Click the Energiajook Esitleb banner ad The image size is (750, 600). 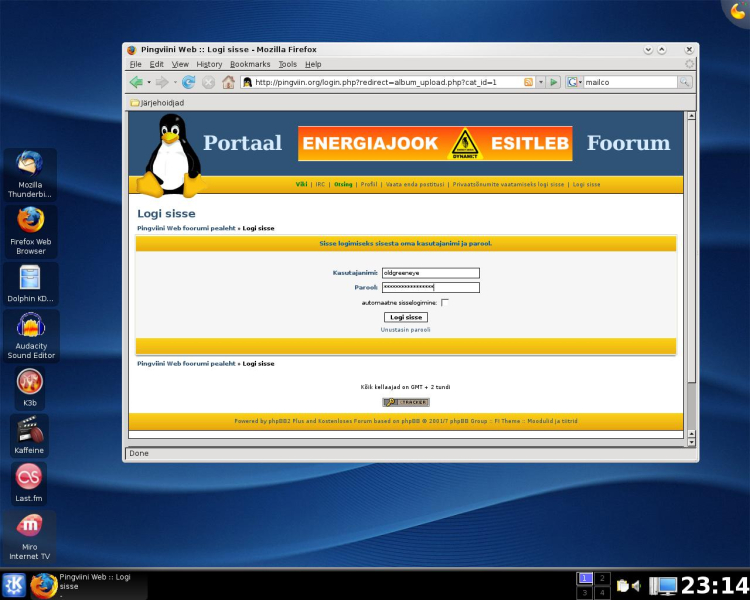click(435, 144)
